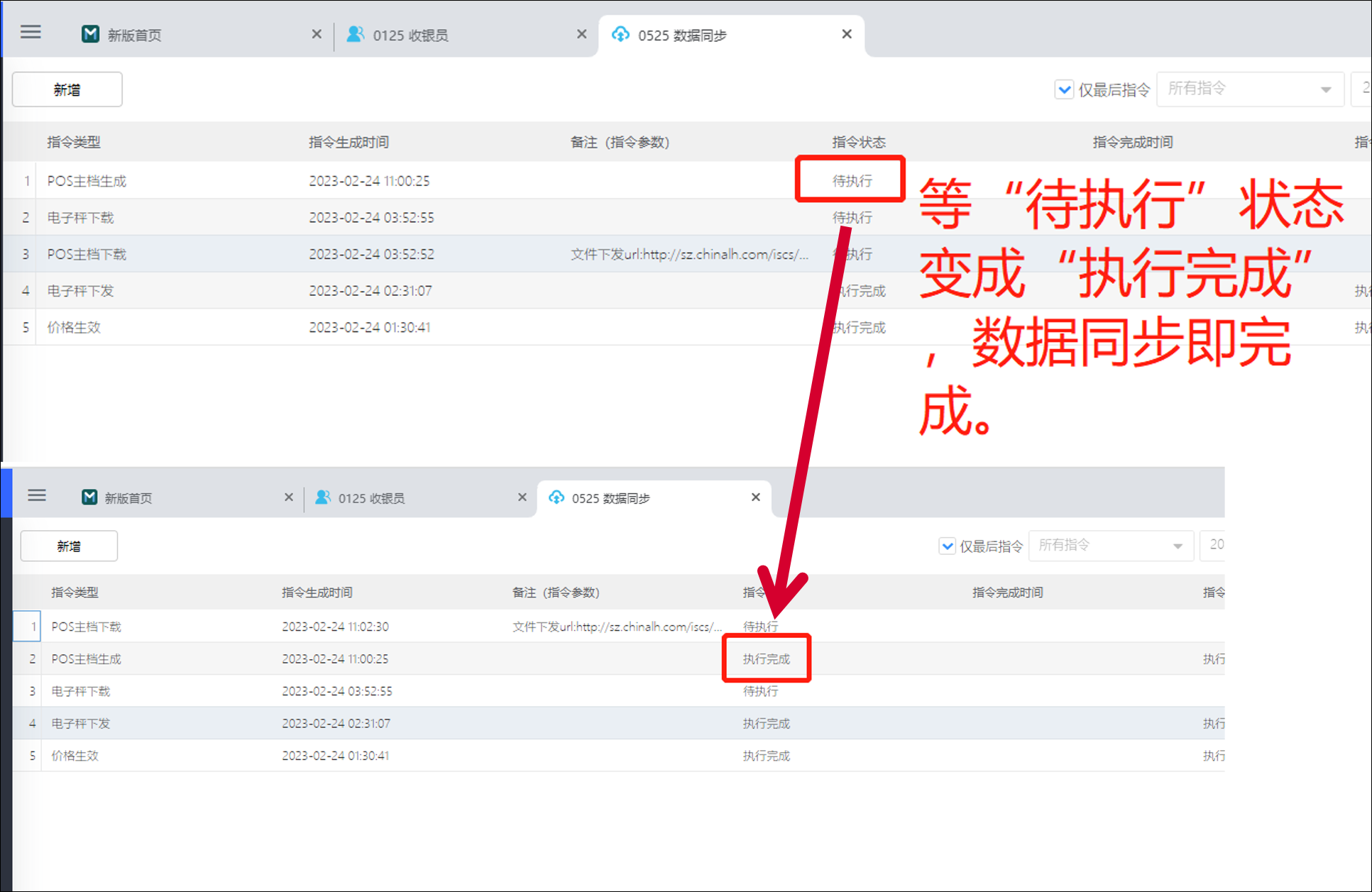Click lower 指令完成时间 column header
This screenshot has width=1372, height=892.
tap(1008, 593)
